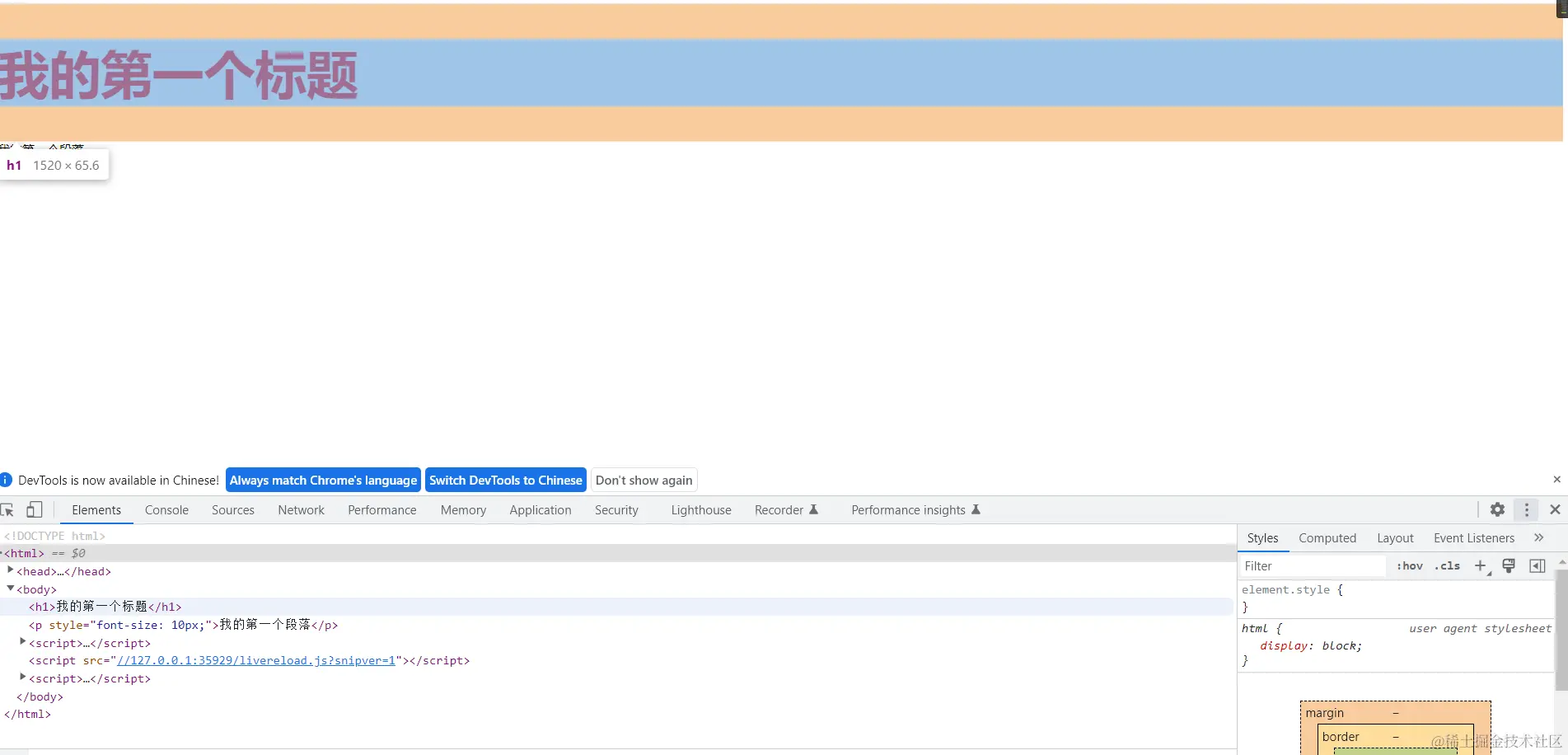Dismiss the language notification bar

[1556, 480]
